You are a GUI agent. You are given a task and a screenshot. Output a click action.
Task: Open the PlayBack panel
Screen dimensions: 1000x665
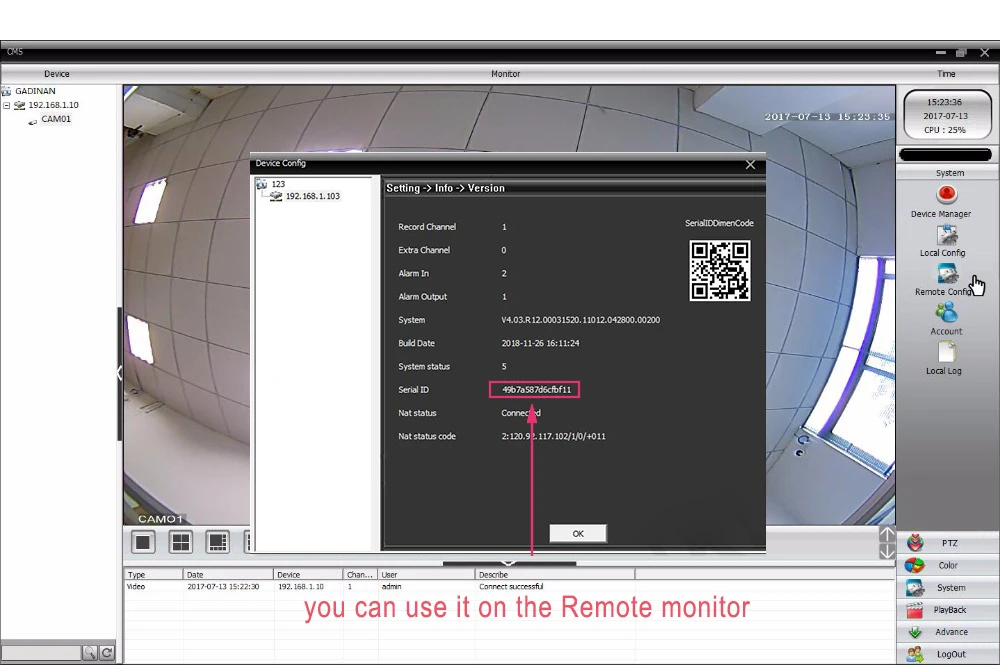click(948, 610)
